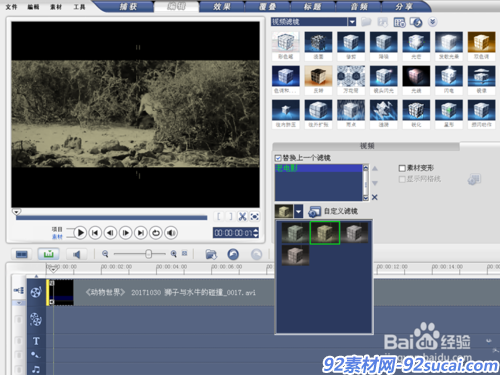Switch to the 标题 step tab
This screenshot has height=375, width=500.
[313, 7]
